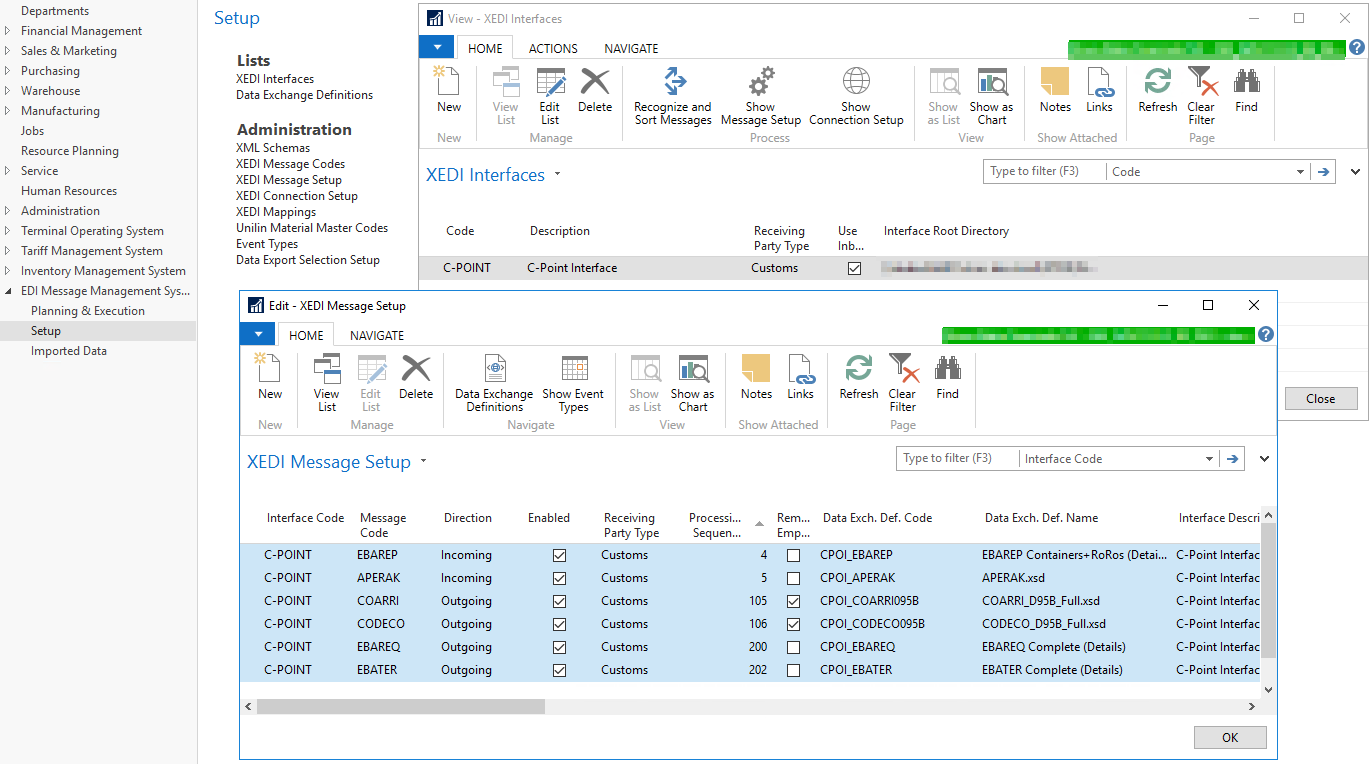Open Notes in XEDI Message Setup window

click(757, 377)
